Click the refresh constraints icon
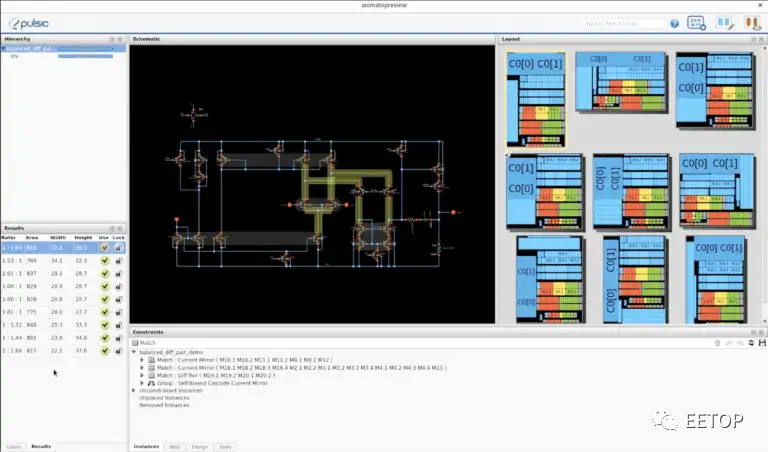Image resolution: width=768 pixels, height=452 pixels. [751, 343]
